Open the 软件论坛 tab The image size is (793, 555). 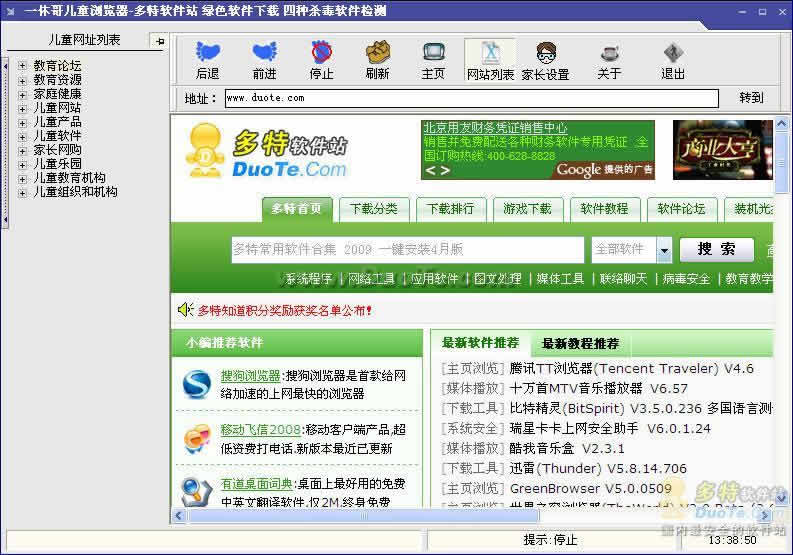pyautogui.click(x=681, y=209)
